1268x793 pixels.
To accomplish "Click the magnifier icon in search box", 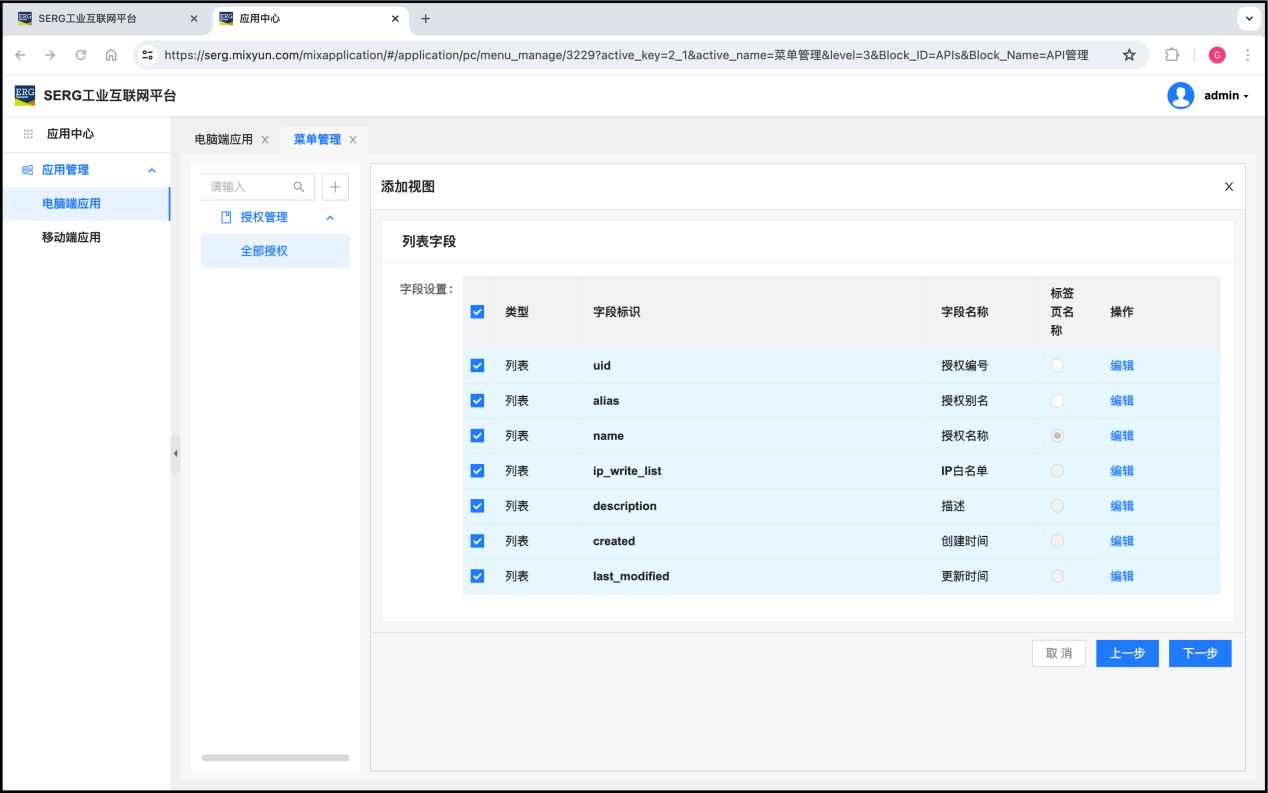I will [299, 187].
